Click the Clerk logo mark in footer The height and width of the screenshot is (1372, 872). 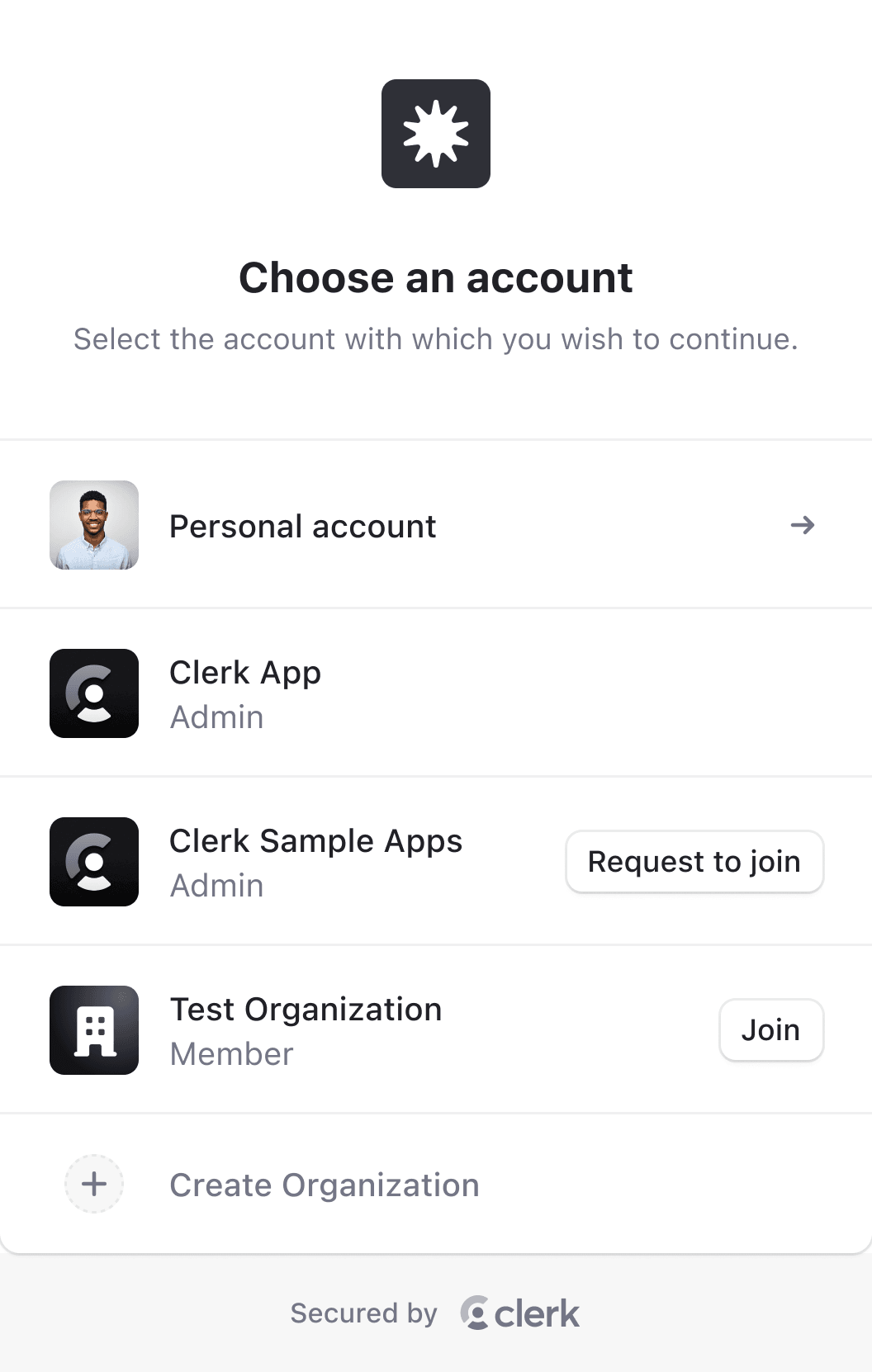pyautogui.click(x=475, y=1313)
